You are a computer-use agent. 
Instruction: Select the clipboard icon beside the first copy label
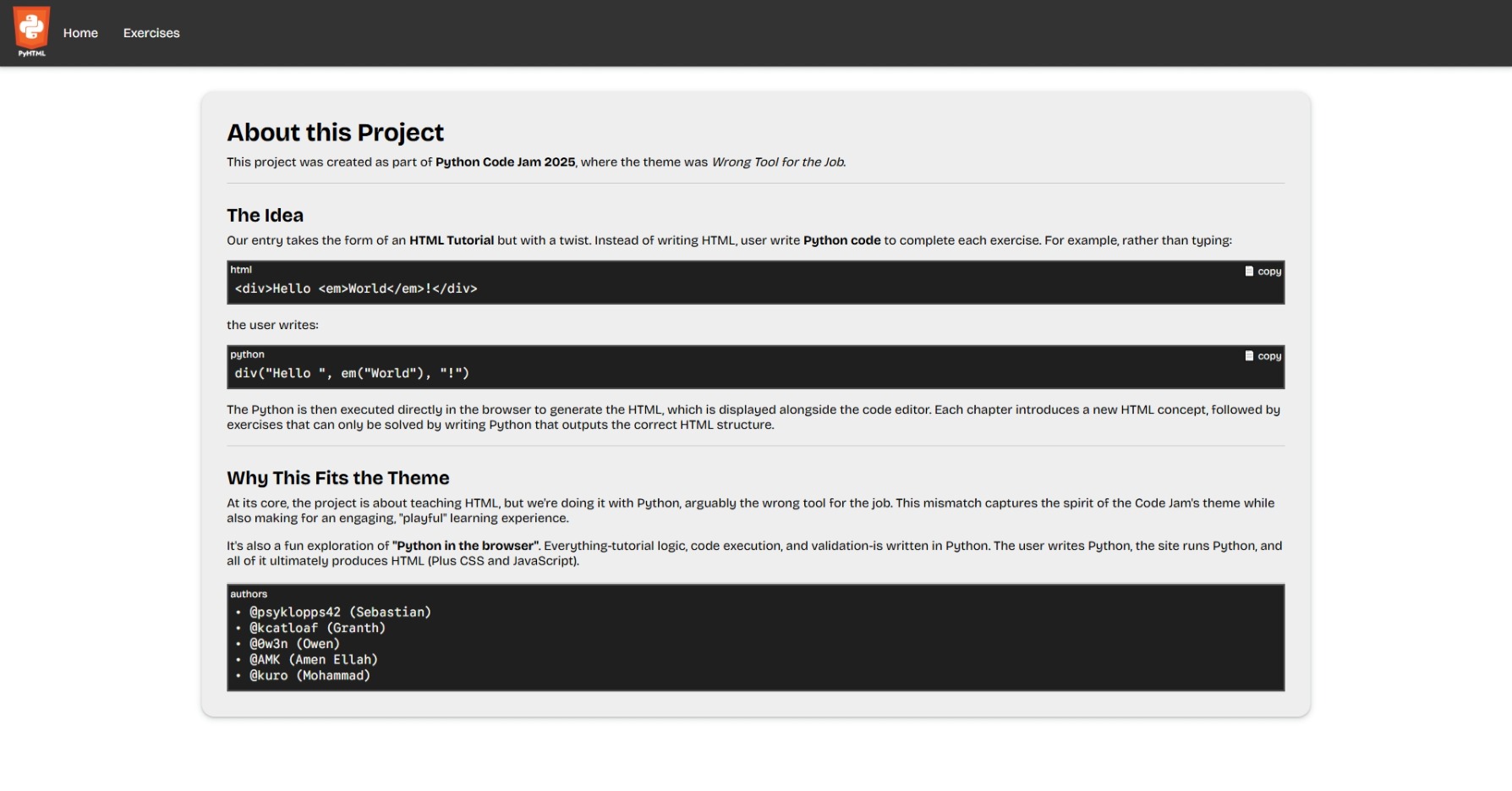tap(1249, 271)
